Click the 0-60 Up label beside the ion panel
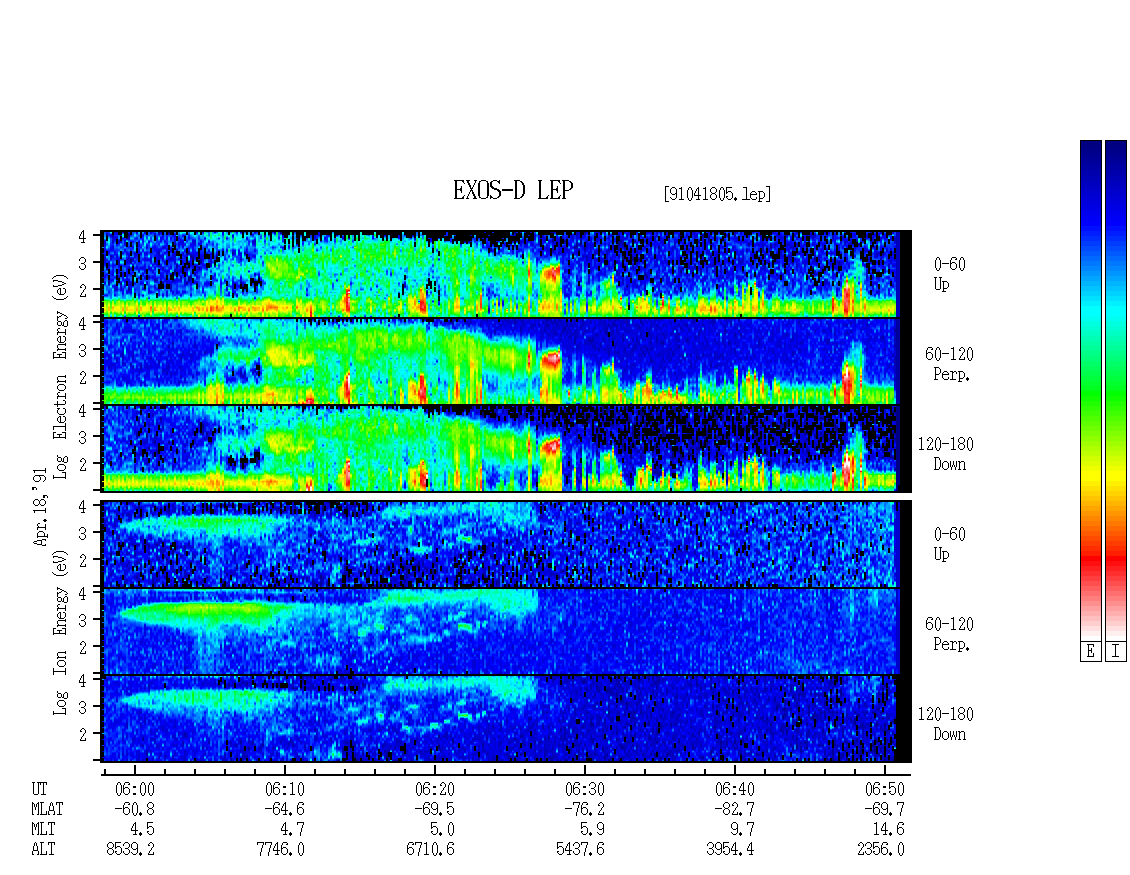 coord(949,544)
